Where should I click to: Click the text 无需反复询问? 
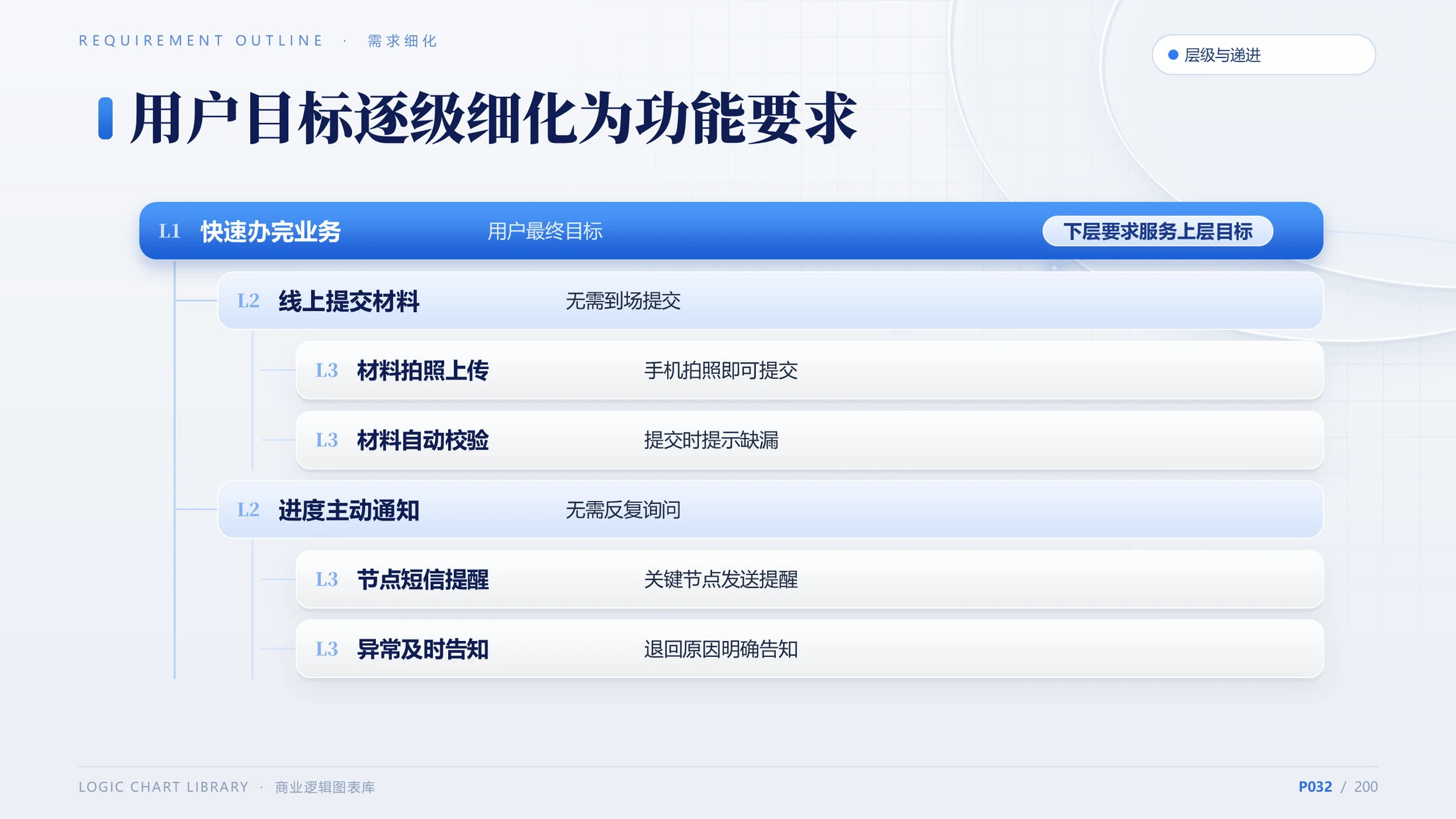click(623, 509)
